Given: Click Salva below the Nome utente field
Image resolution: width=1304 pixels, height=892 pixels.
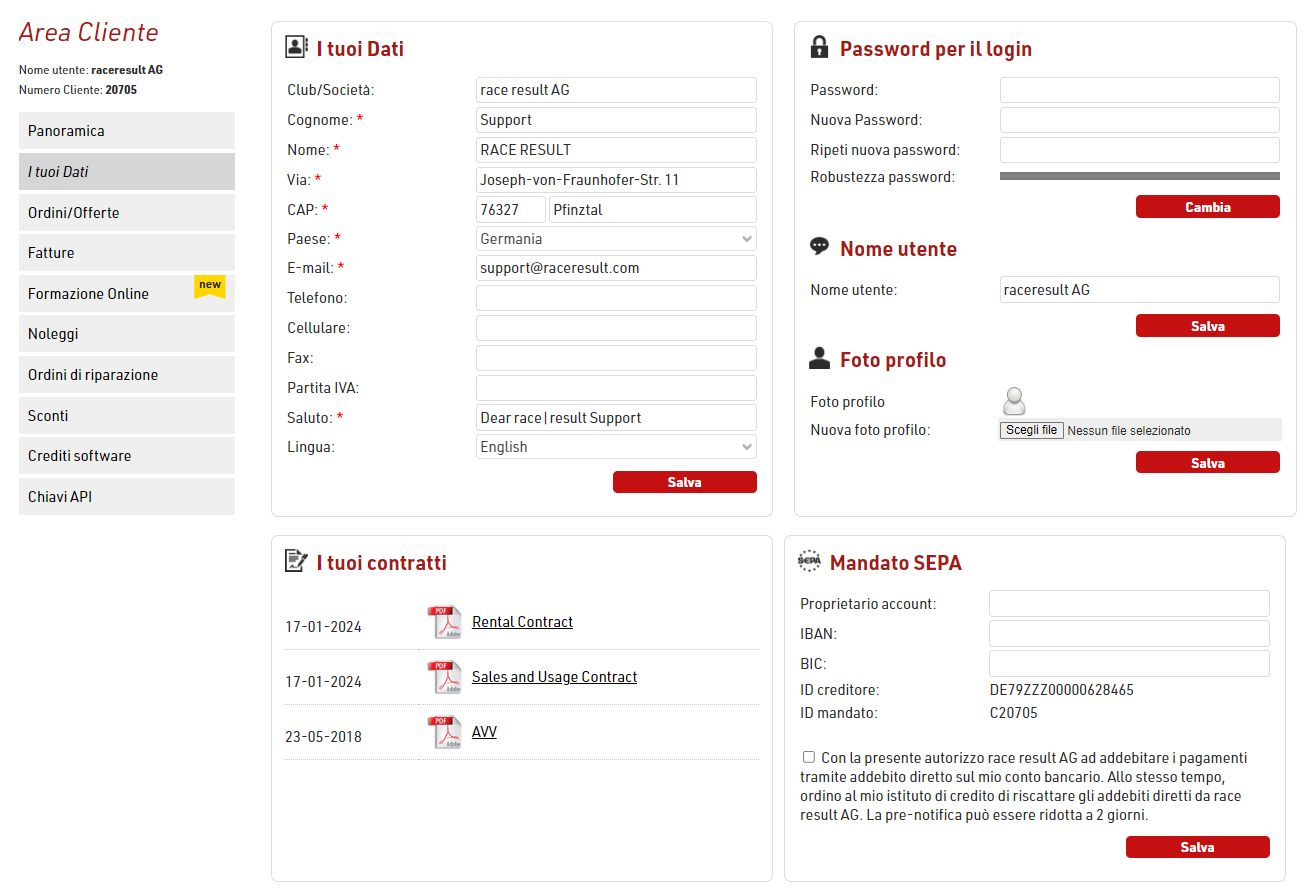Looking at the screenshot, I should click(1208, 326).
